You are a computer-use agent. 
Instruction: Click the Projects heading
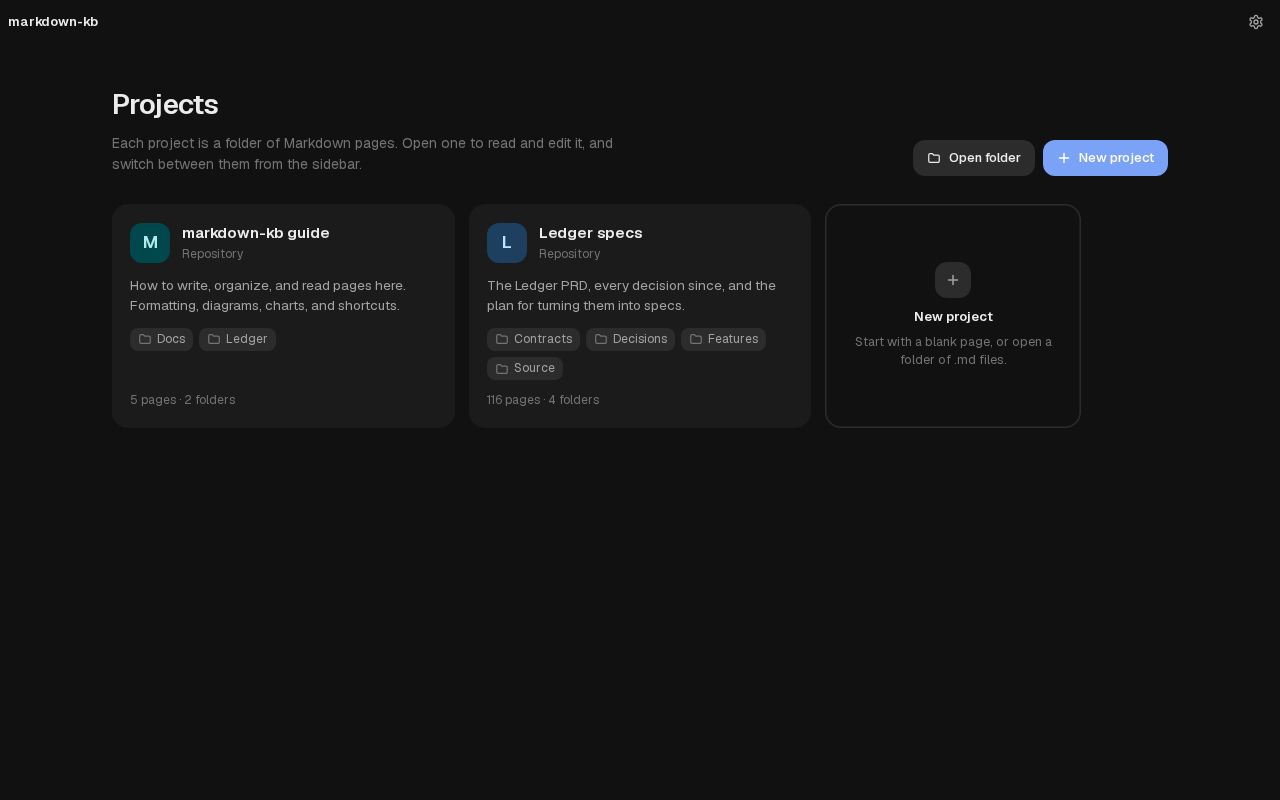click(165, 104)
